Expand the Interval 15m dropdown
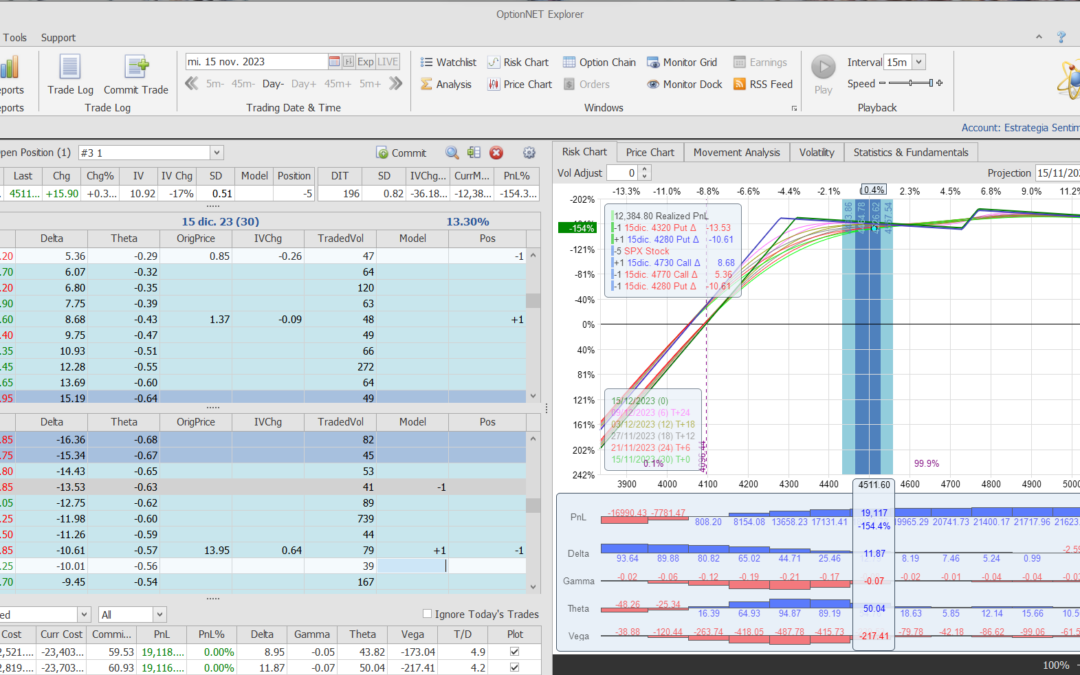 [x=918, y=62]
